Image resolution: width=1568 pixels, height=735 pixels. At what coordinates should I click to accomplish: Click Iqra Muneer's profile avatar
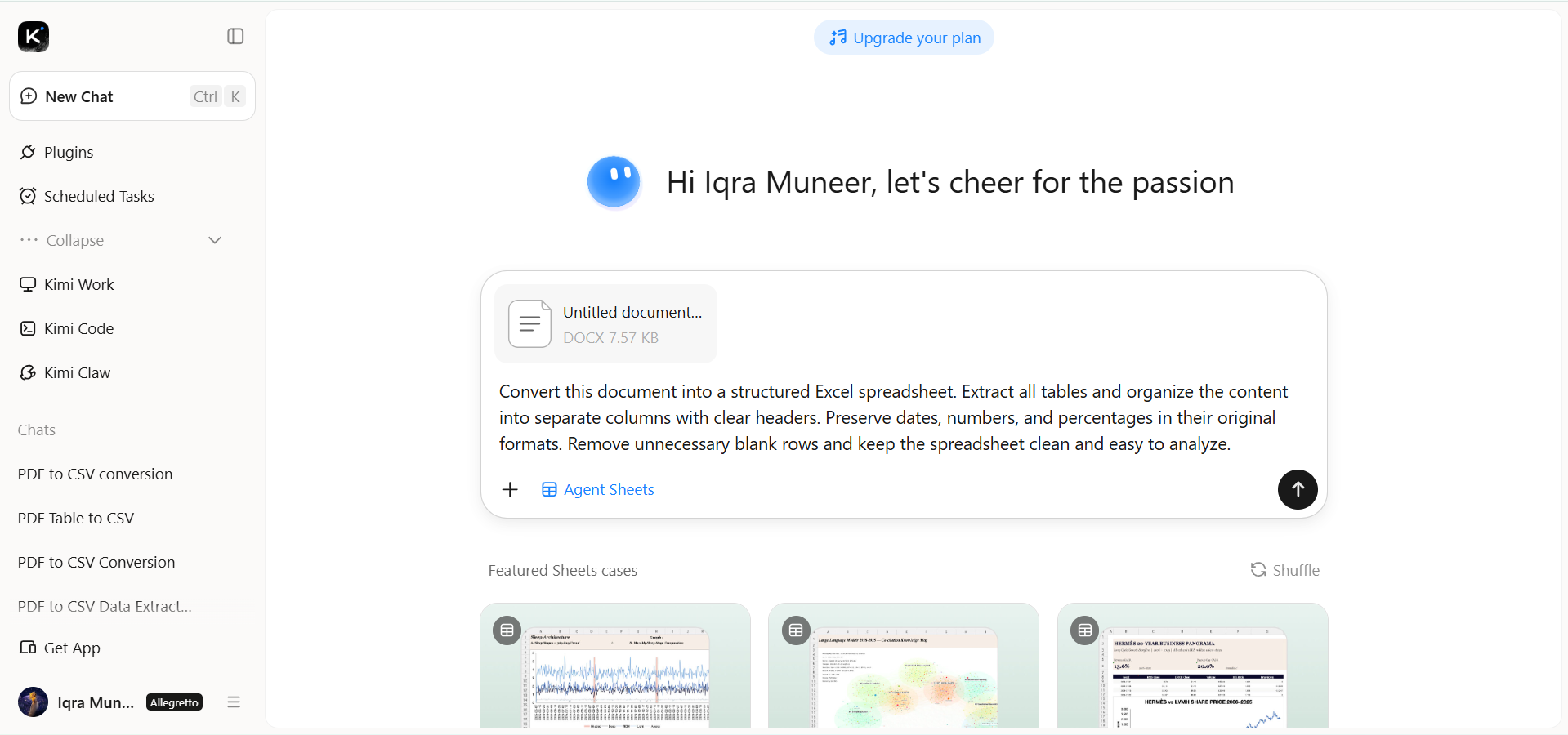34,702
